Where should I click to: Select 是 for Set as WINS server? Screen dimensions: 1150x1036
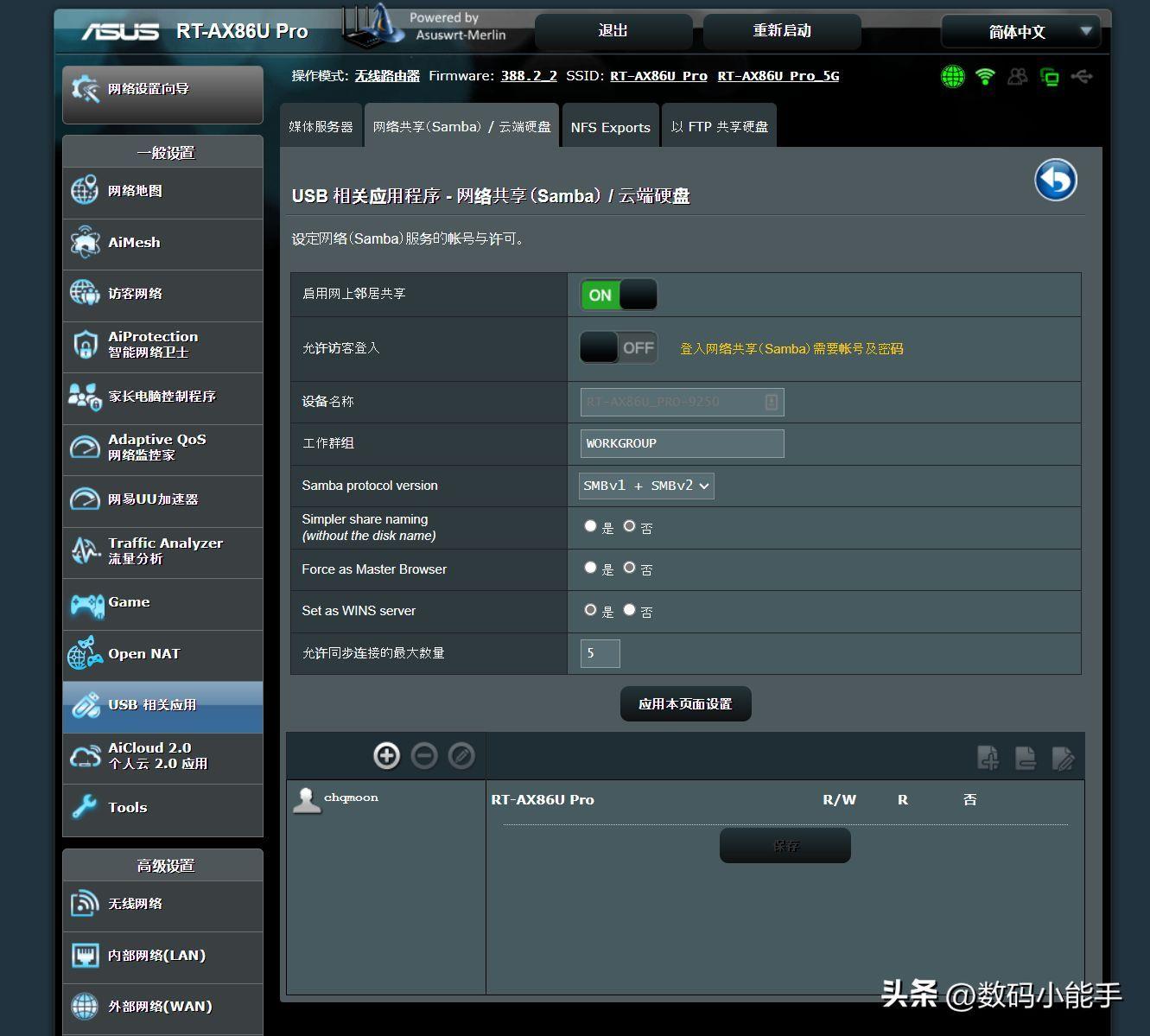tap(590, 609)
